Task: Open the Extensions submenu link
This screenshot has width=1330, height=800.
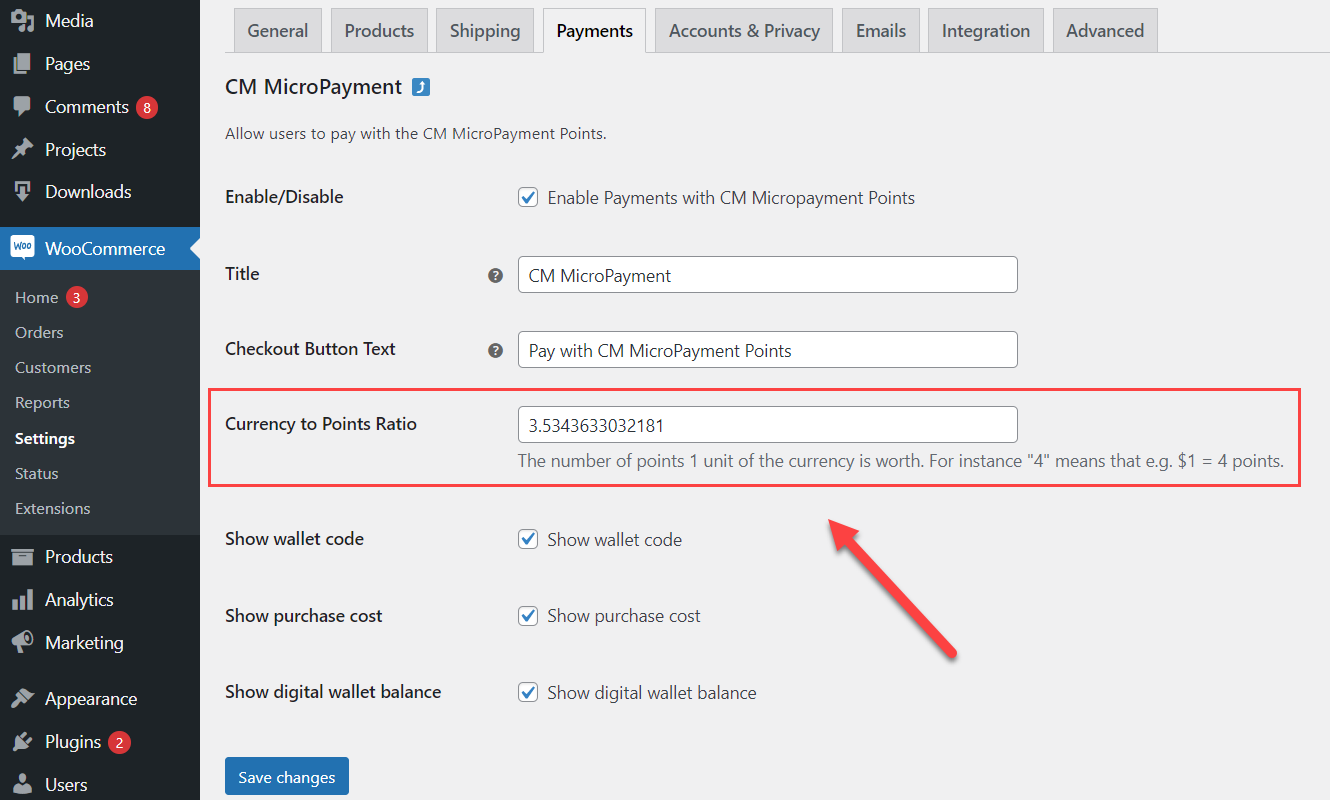Action: pyautogui.click(x=53, y=508)
